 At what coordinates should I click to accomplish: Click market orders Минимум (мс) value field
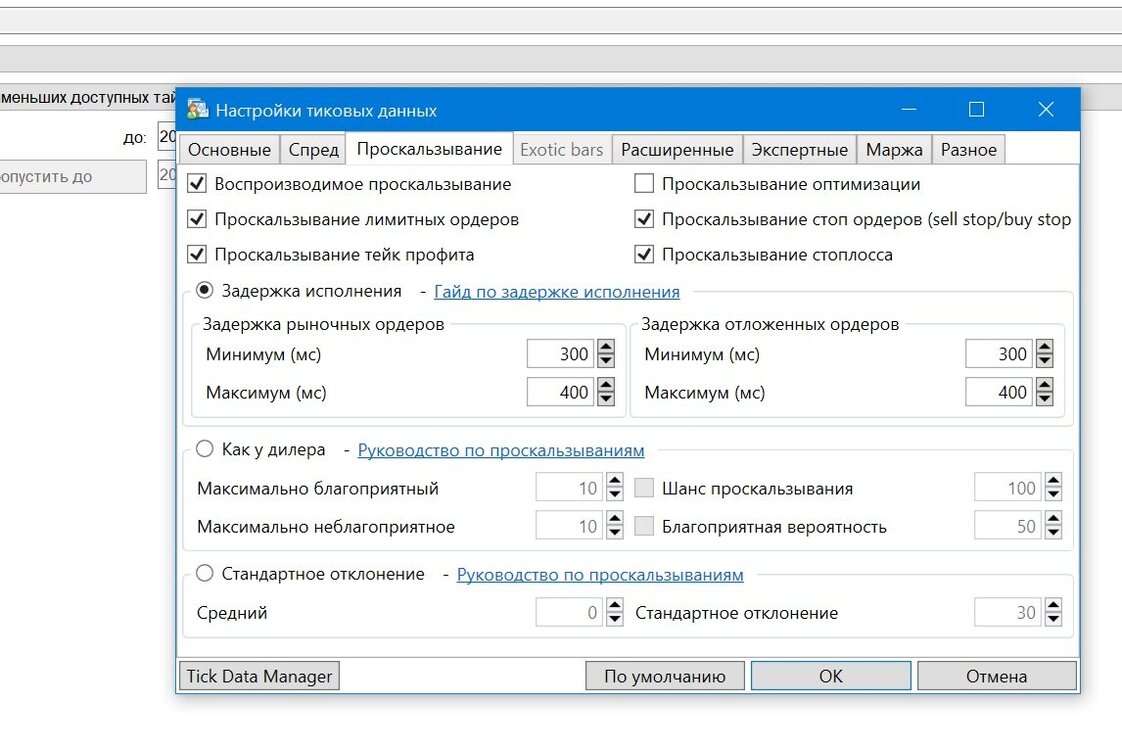[560, 354]
